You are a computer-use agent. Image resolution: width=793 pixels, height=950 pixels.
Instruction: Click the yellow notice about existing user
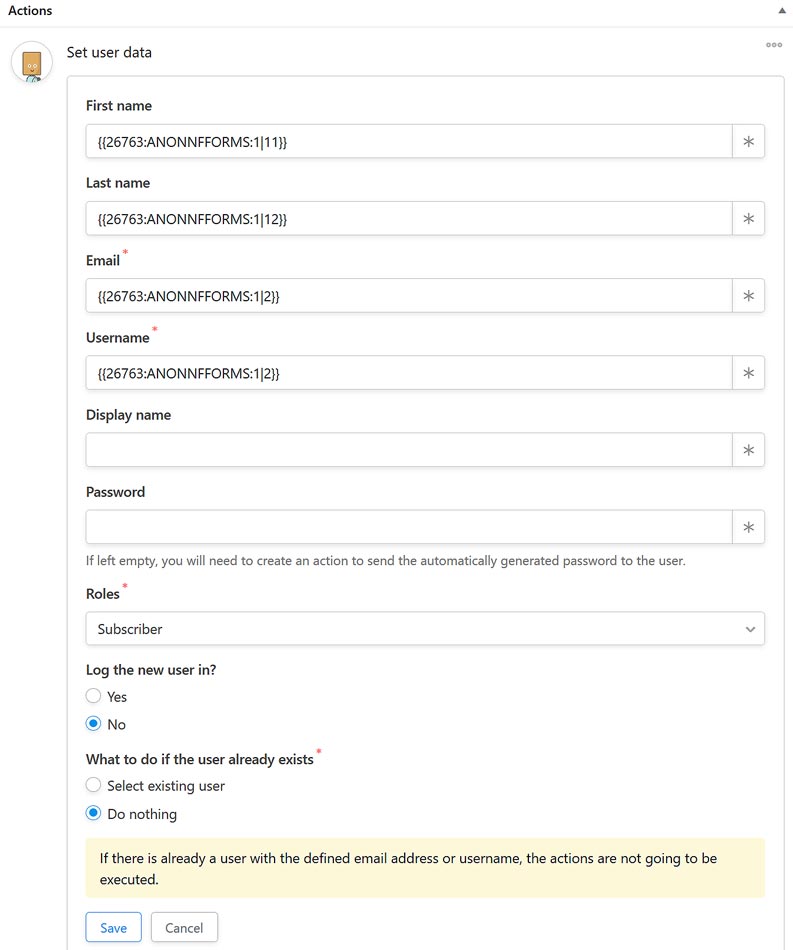pos(425,868)
